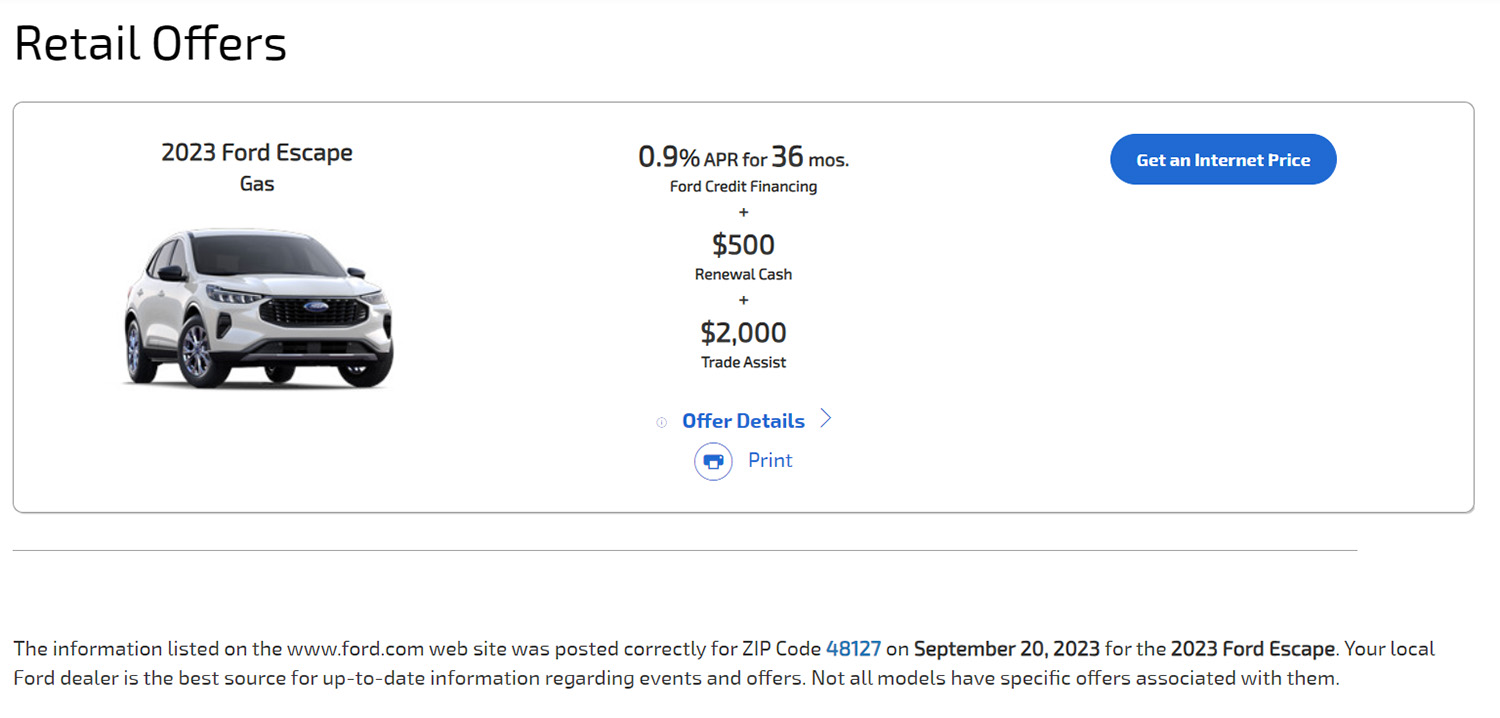Click the 0.9% APR for 36 mos. text
The height and width of the screenshot is (718, 1500).
[x=743, y=157]
